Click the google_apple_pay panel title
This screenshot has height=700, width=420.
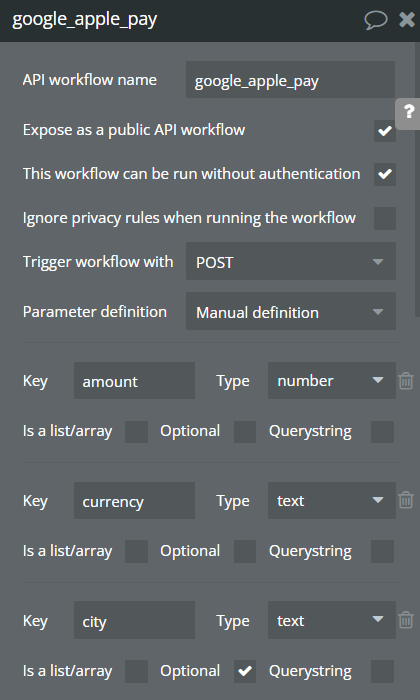[x=85, y=20]
